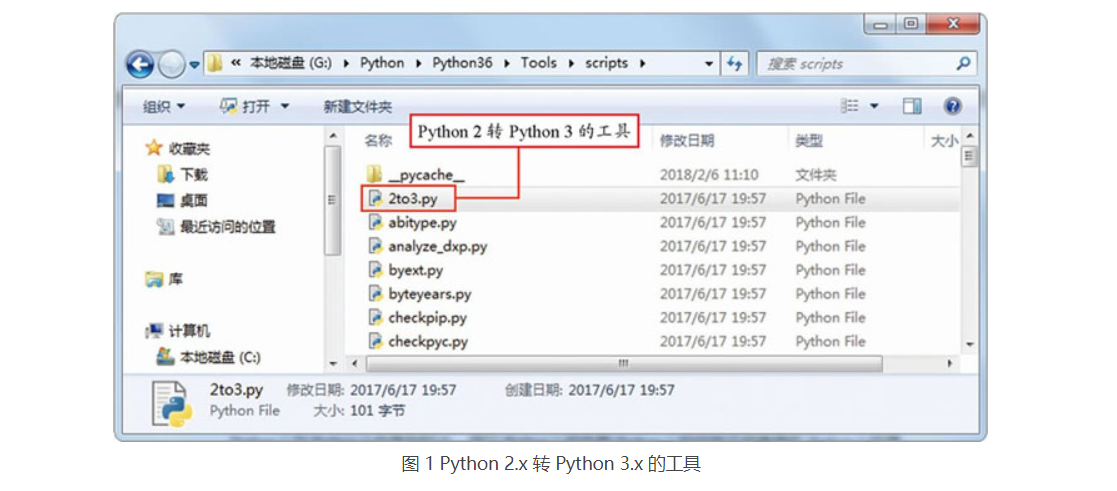1117x491 pixels.
Task: Select Python36 in the address path
Action: (x=462, y=63)
